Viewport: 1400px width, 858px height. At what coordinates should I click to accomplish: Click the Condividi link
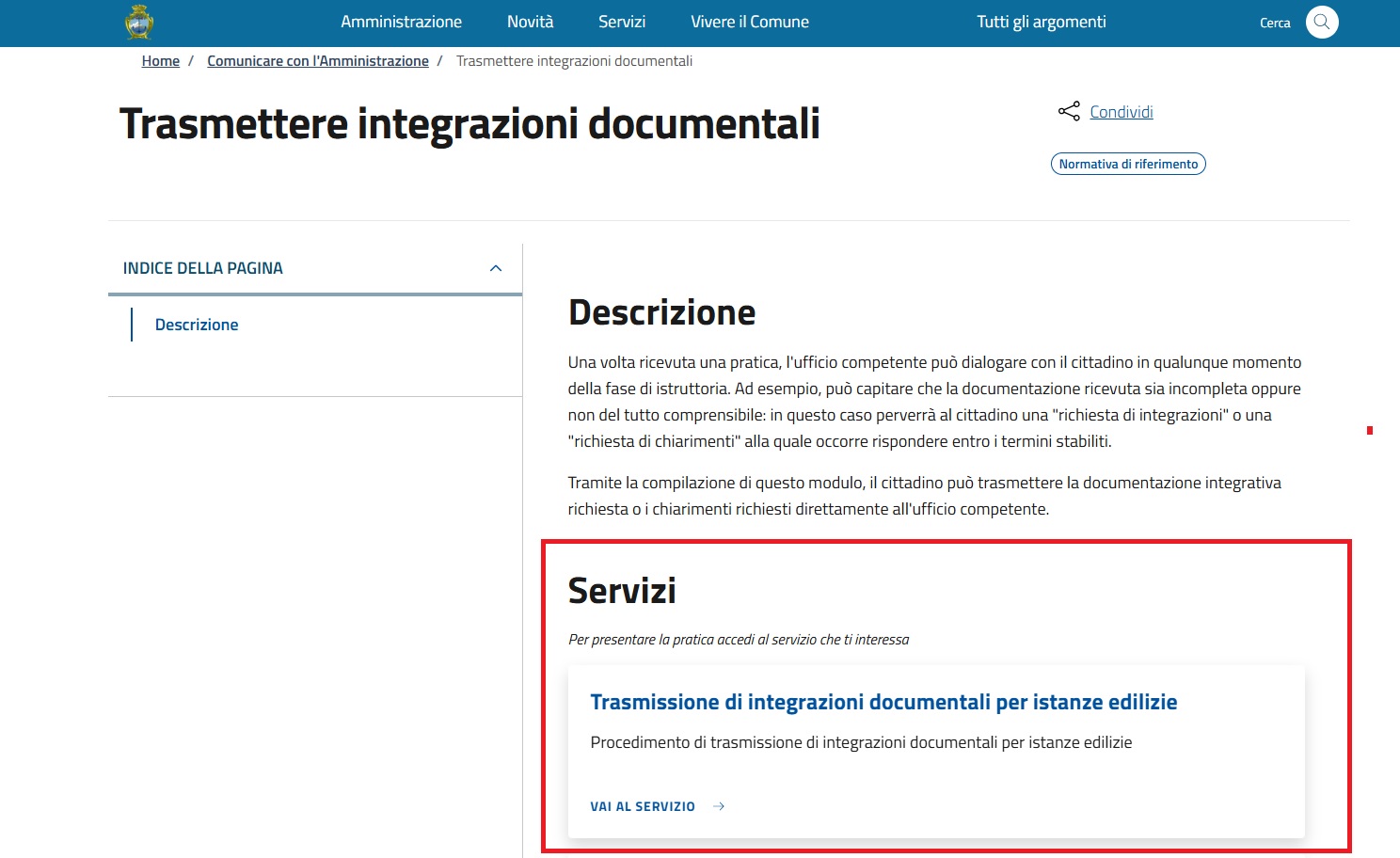[x=1121, y=112]
